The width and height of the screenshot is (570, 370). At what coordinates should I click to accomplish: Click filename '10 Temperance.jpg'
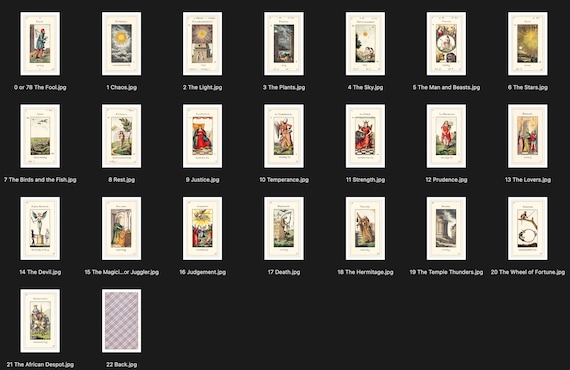coord(284,180)
